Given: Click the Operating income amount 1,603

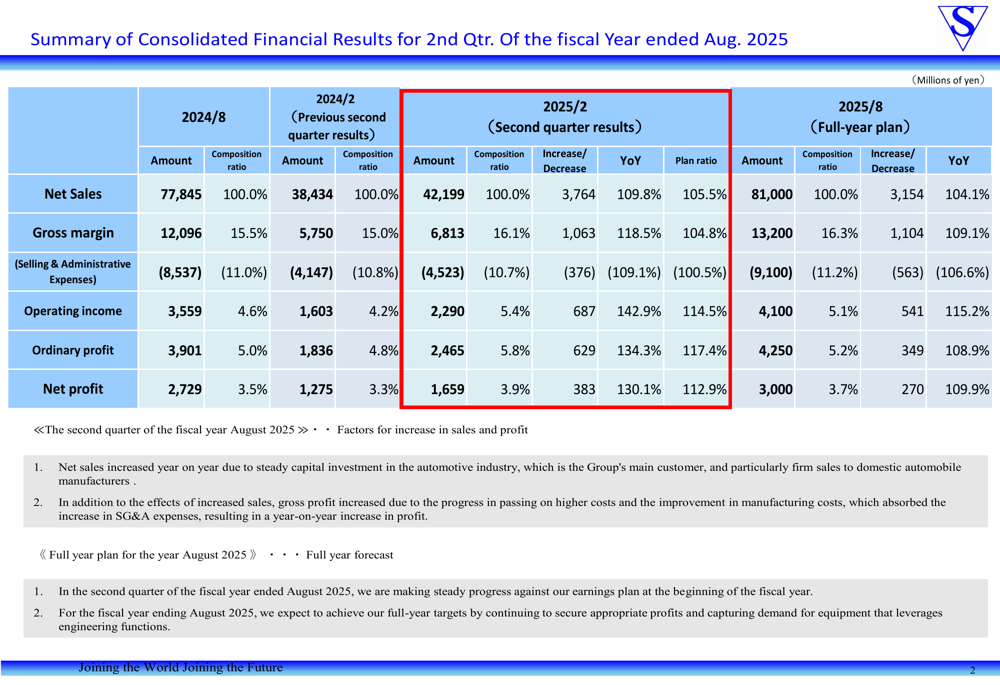Looking at the screenshot, I should (316, 311).
